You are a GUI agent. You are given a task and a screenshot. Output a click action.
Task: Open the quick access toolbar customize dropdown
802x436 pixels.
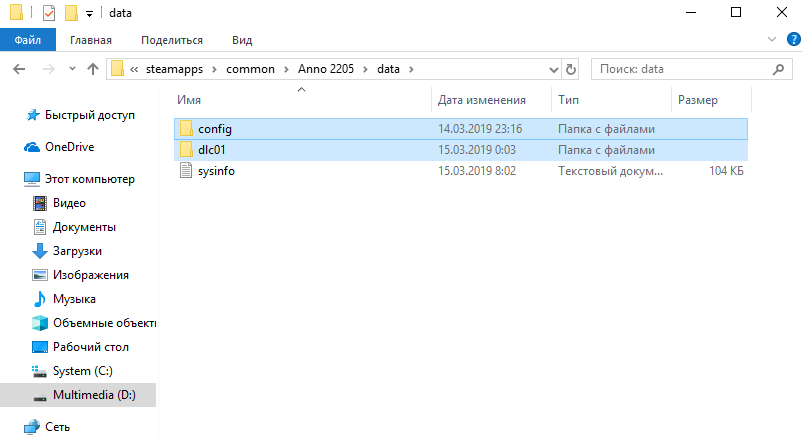(89, 14)
